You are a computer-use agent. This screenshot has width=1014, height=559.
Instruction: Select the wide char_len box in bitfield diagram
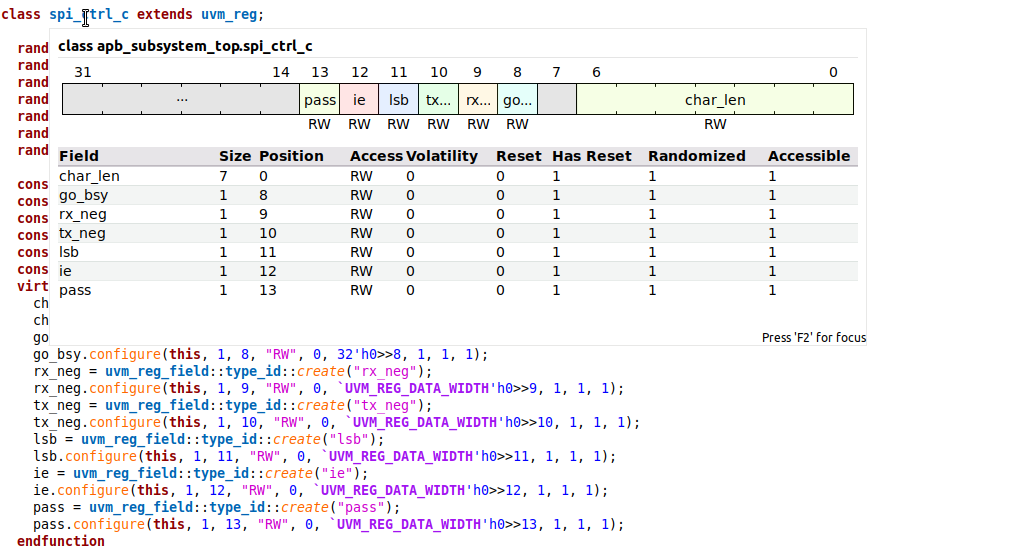[x=714, y=100]
